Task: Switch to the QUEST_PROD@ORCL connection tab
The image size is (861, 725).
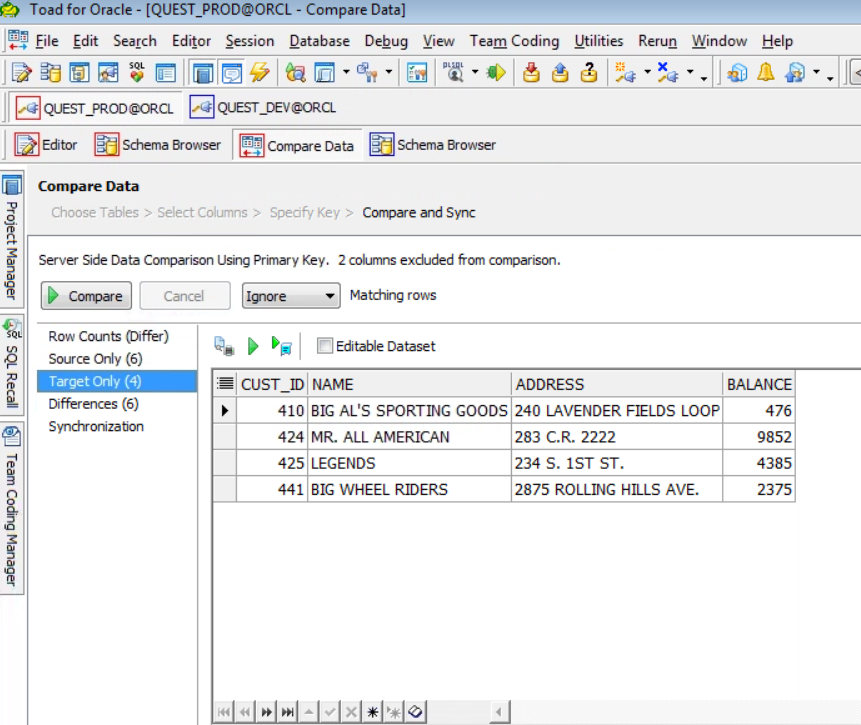Action: point(94,108)
